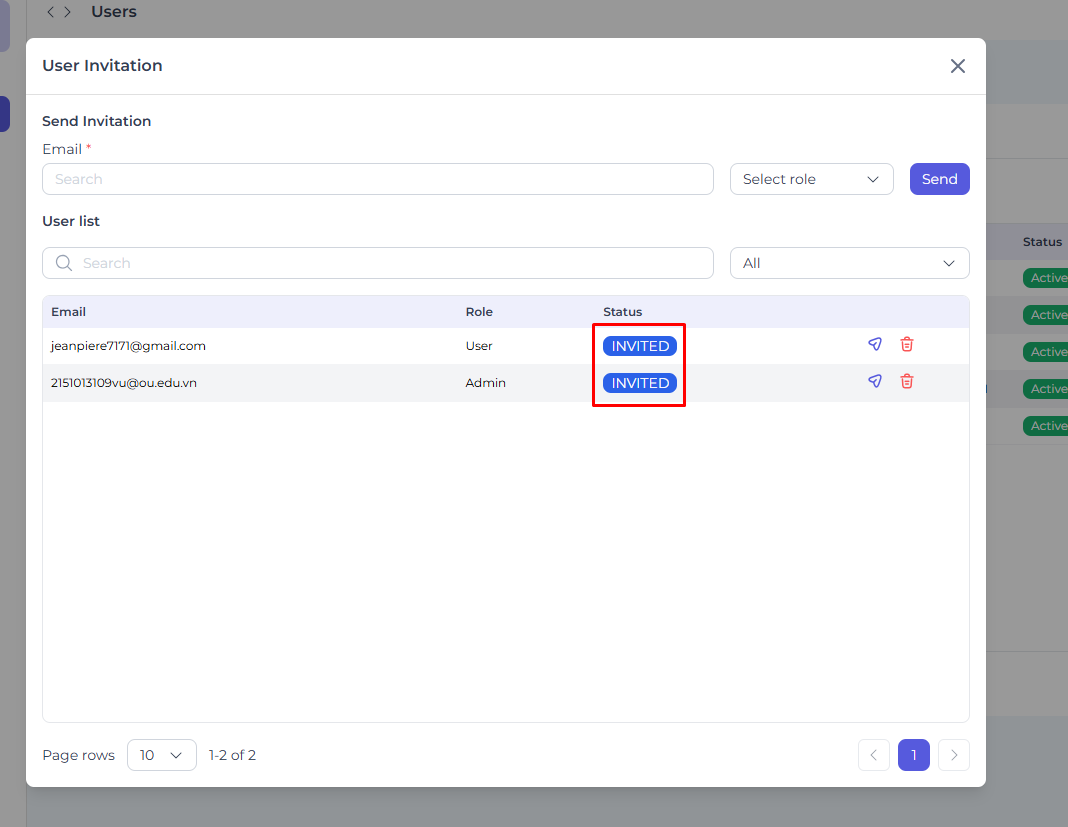
Task: Select page 1 in pagination
Action: pyautogui.click(x=913, y=755)
